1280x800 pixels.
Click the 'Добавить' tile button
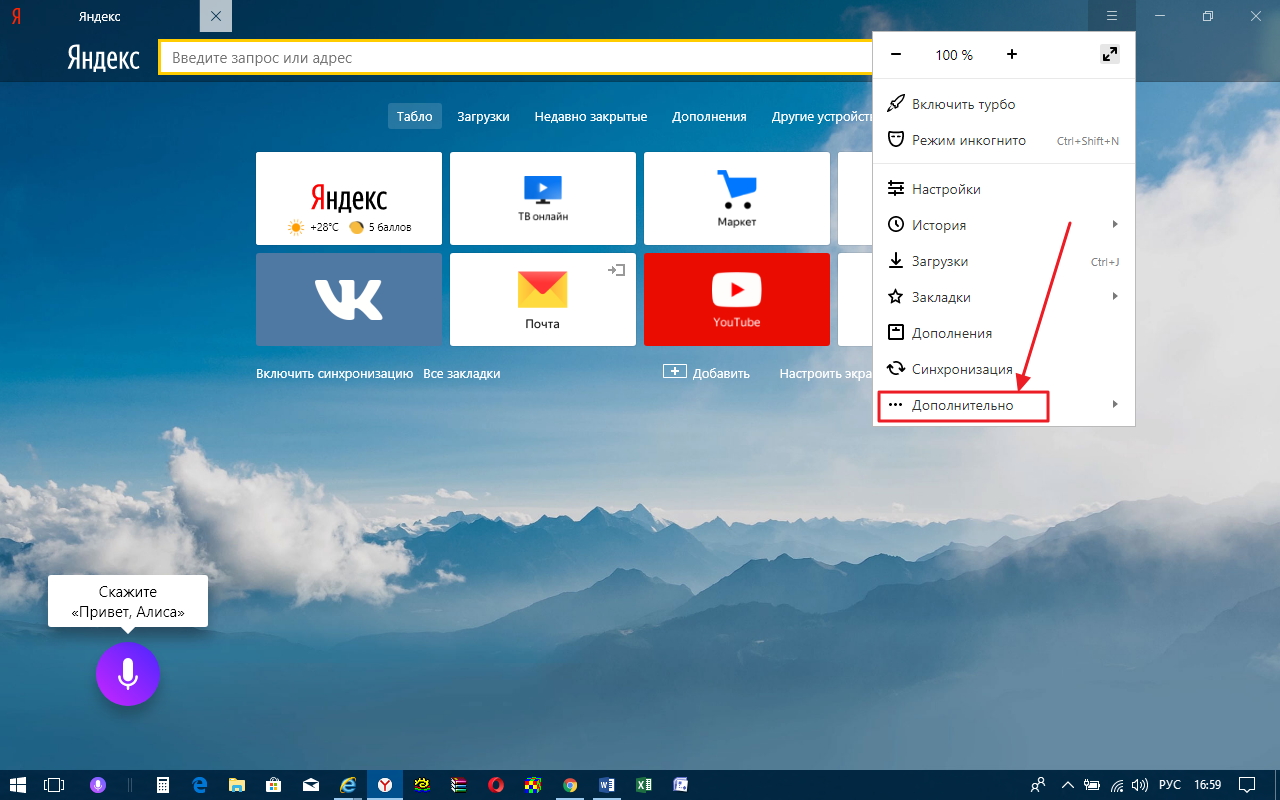(x=706, y=373)
